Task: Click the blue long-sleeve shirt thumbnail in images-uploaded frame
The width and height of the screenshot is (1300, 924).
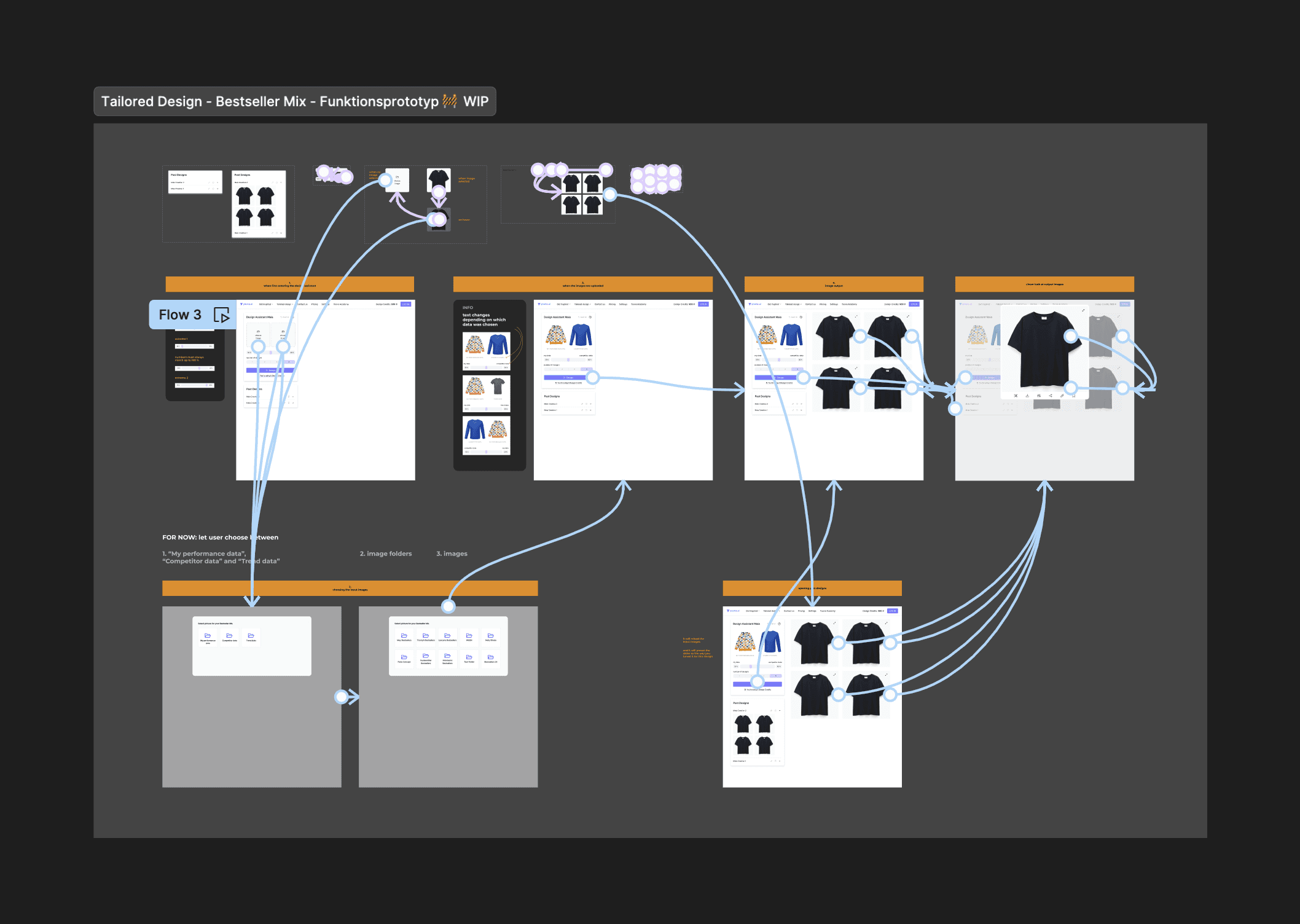Action: point(581,335)
